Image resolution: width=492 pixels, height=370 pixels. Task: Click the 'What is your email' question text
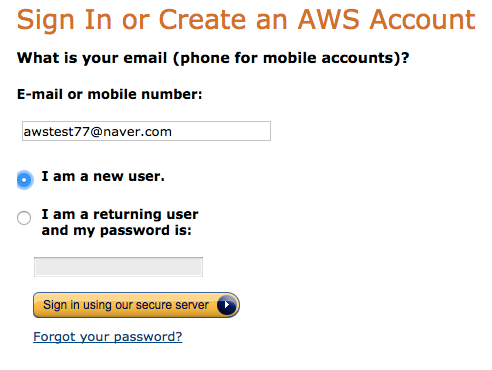pyautogui.click(x=92, y=58)
